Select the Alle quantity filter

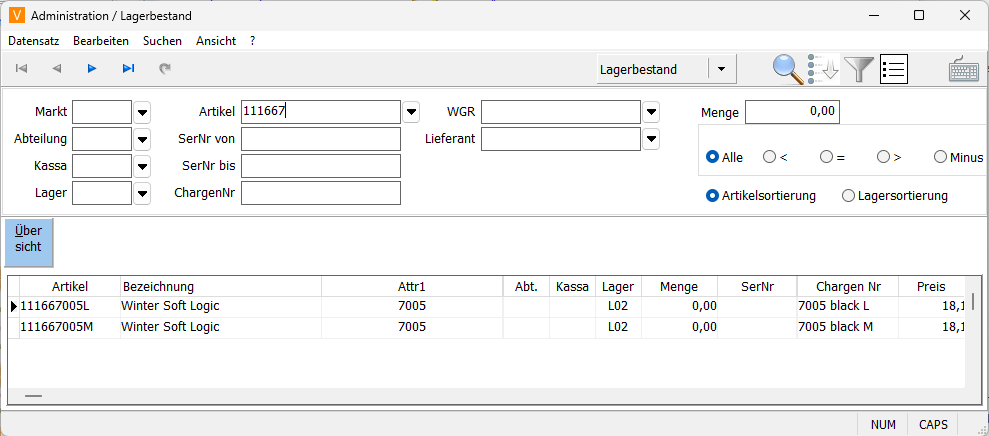point(713,157)
